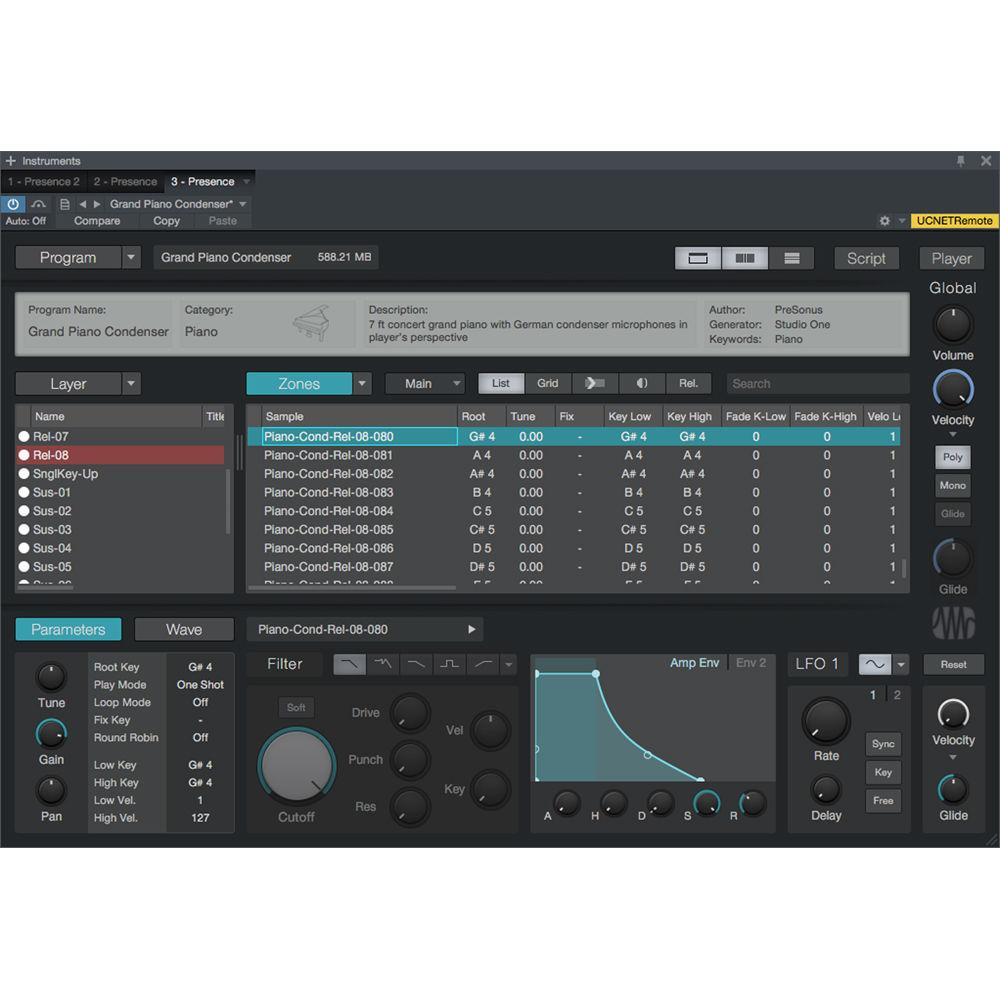Click the zone Search field

click(818, 383)
